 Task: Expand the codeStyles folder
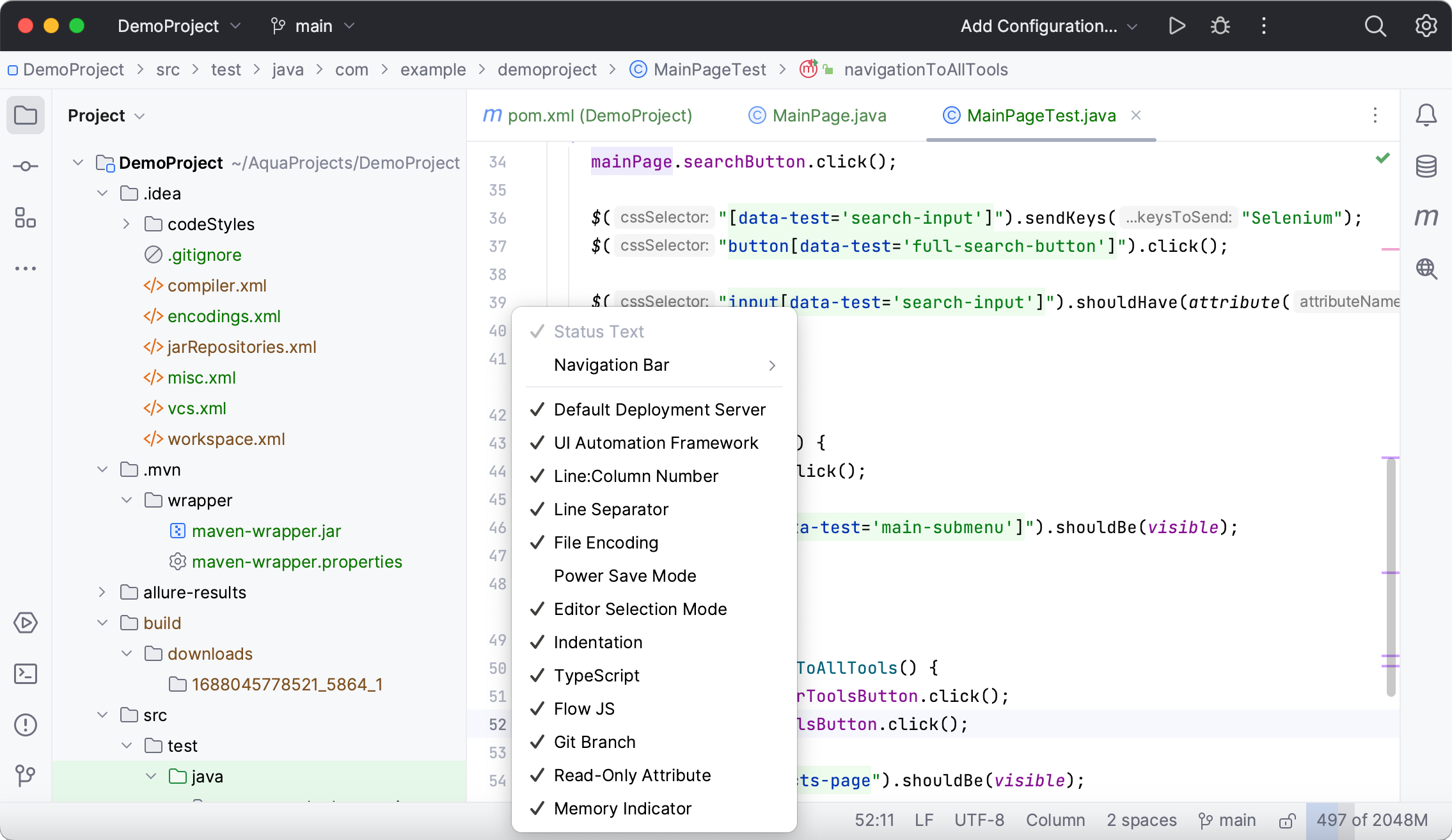click(127, 224)
